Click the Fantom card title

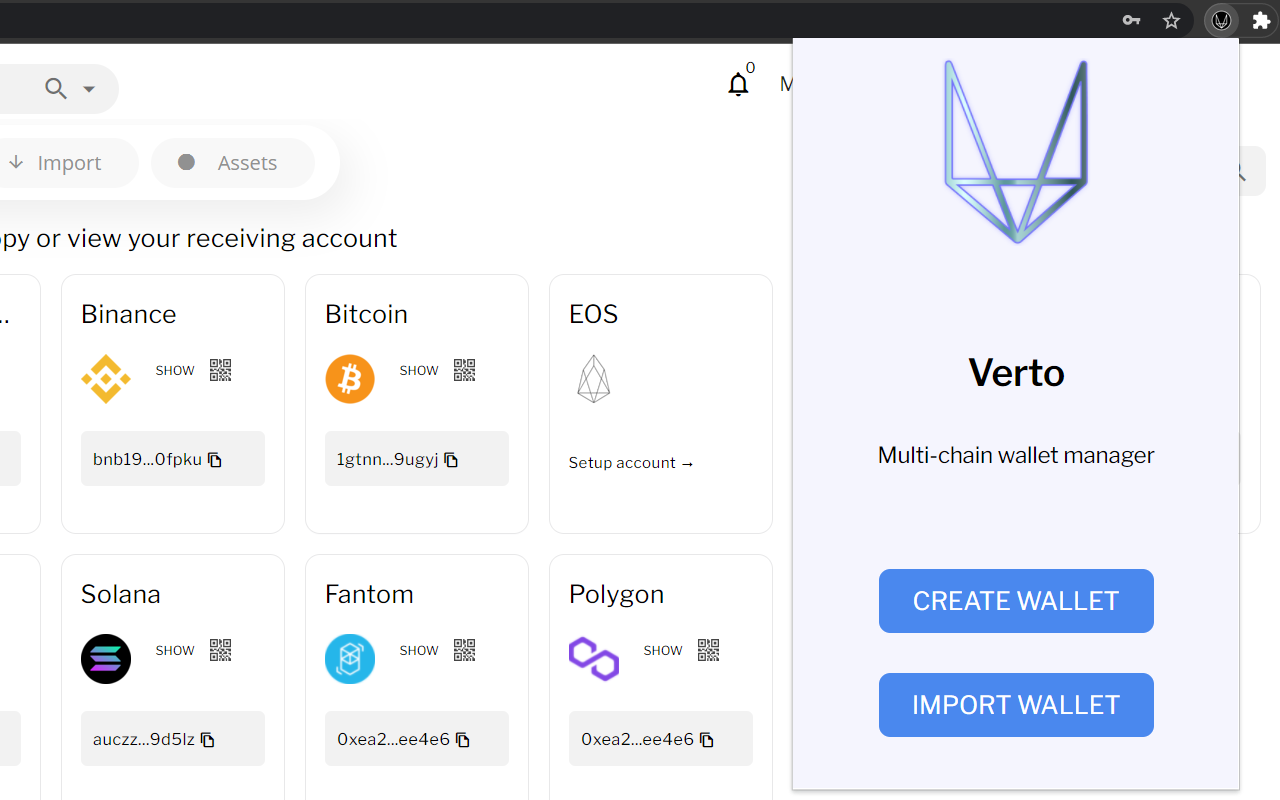coord(369,594)
